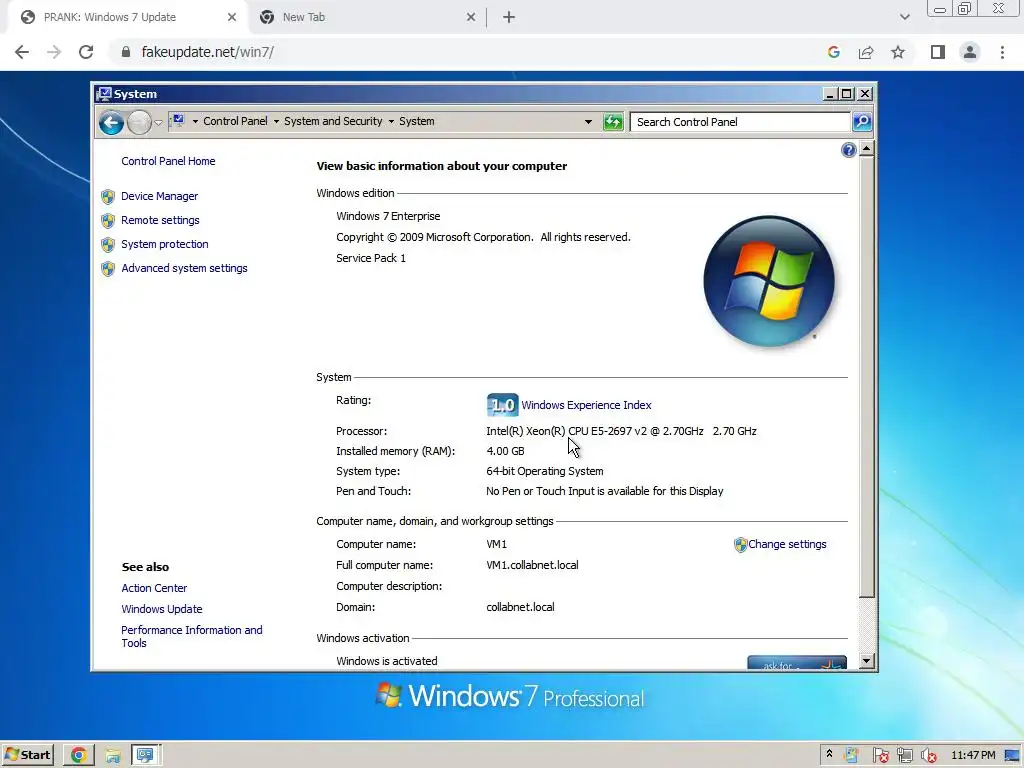Screen dimensions: 1024x768
Task: Click the share page icon
Action: coord(866,52)
